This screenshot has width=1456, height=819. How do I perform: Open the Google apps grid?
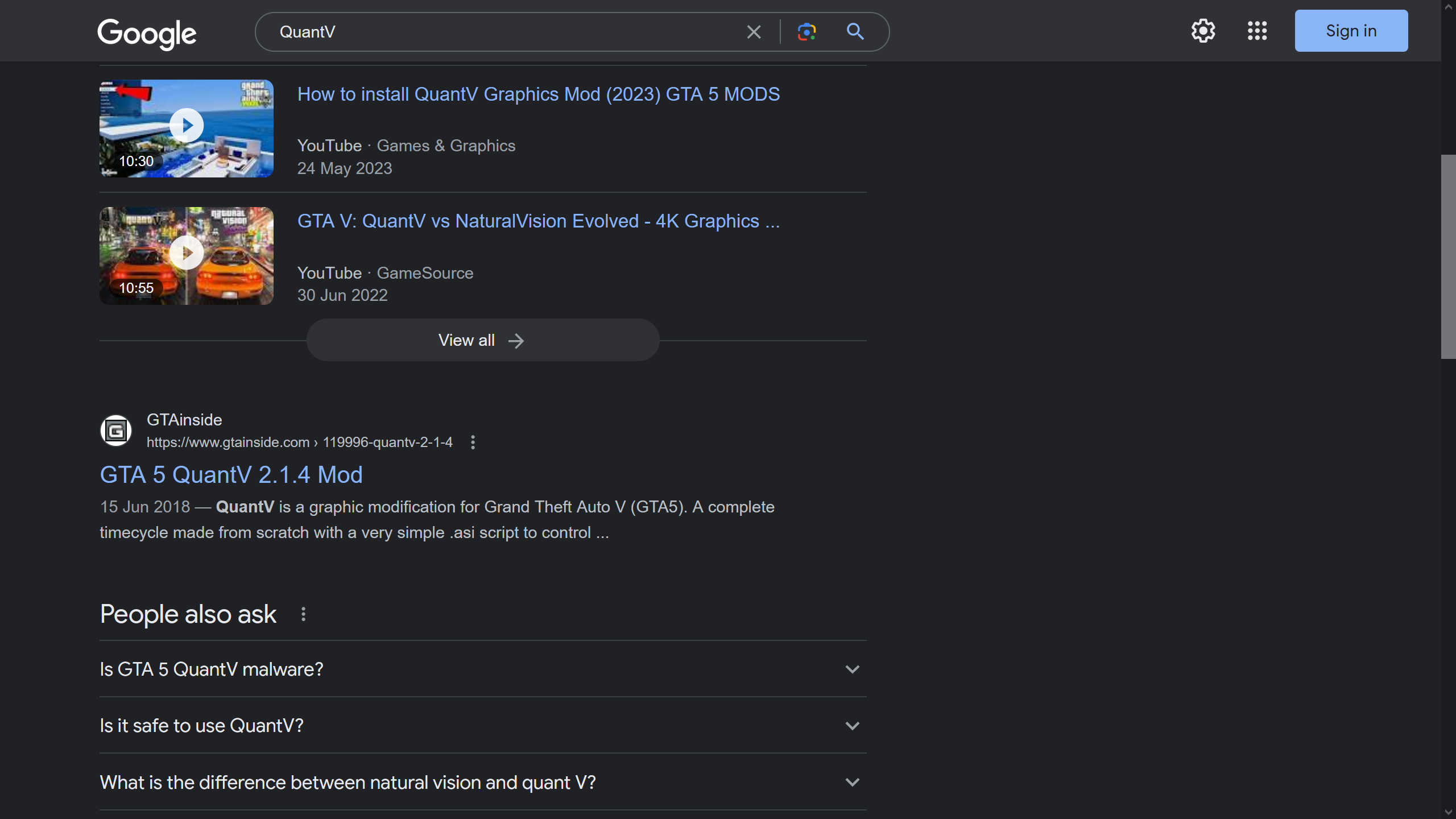[1257, 31]
